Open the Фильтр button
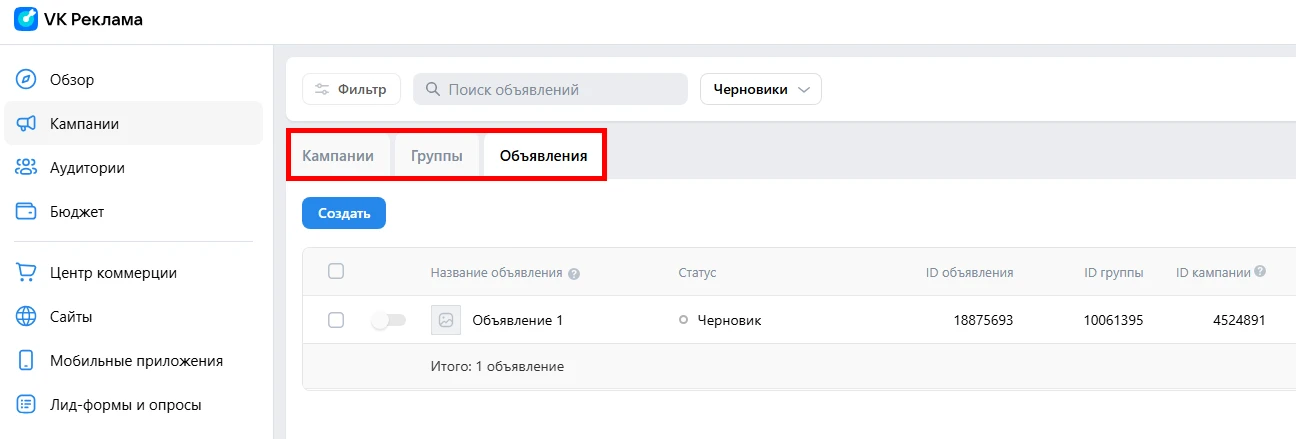The width and height of the screenshot is (1296, 439). click(351, 89)
